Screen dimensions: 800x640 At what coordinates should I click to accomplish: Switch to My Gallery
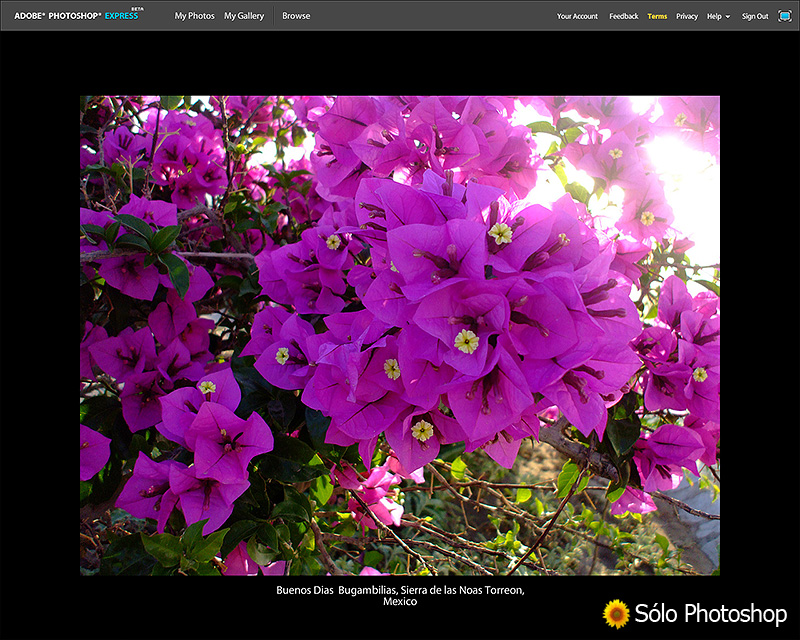pos(242,16)
